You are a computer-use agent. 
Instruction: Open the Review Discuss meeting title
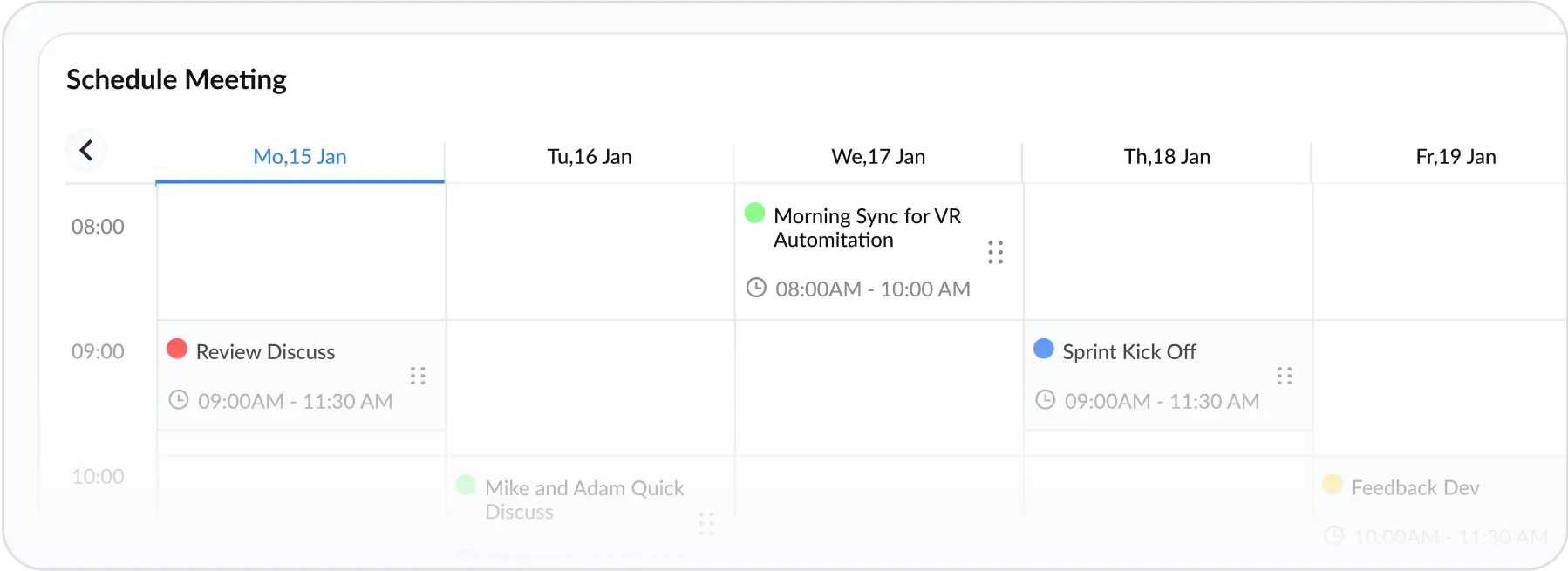(265, 352)
